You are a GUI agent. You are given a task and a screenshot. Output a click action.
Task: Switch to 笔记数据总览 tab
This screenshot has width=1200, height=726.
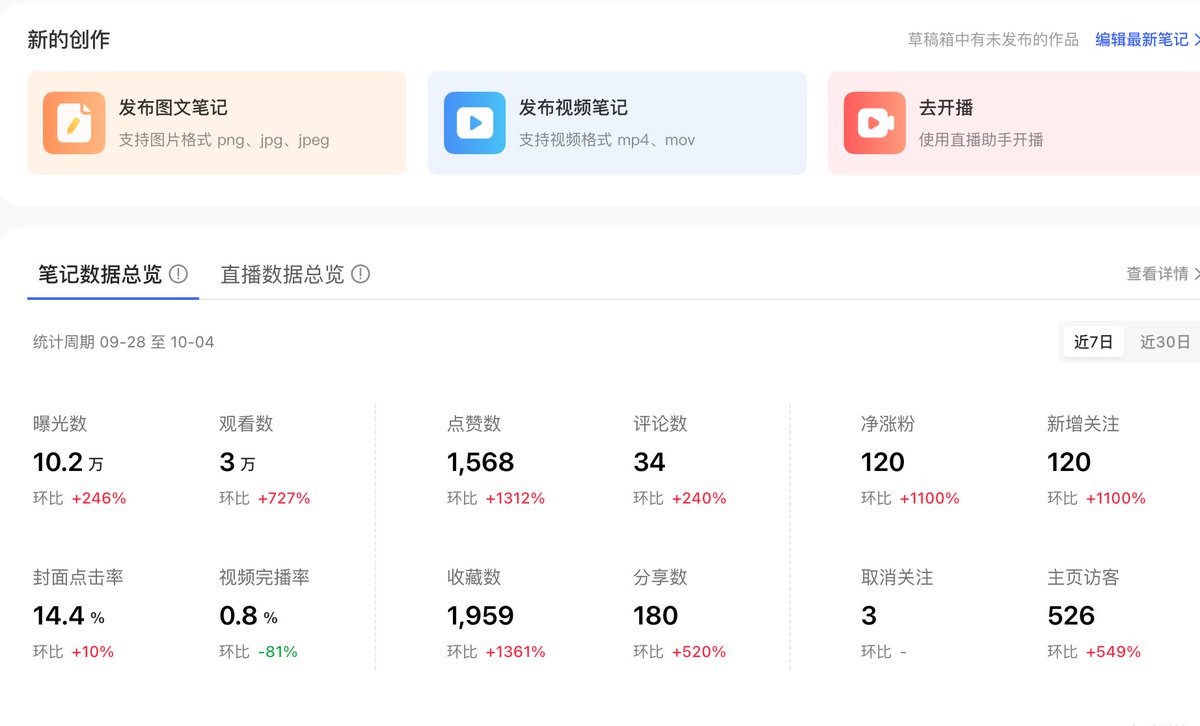(100, 274)
